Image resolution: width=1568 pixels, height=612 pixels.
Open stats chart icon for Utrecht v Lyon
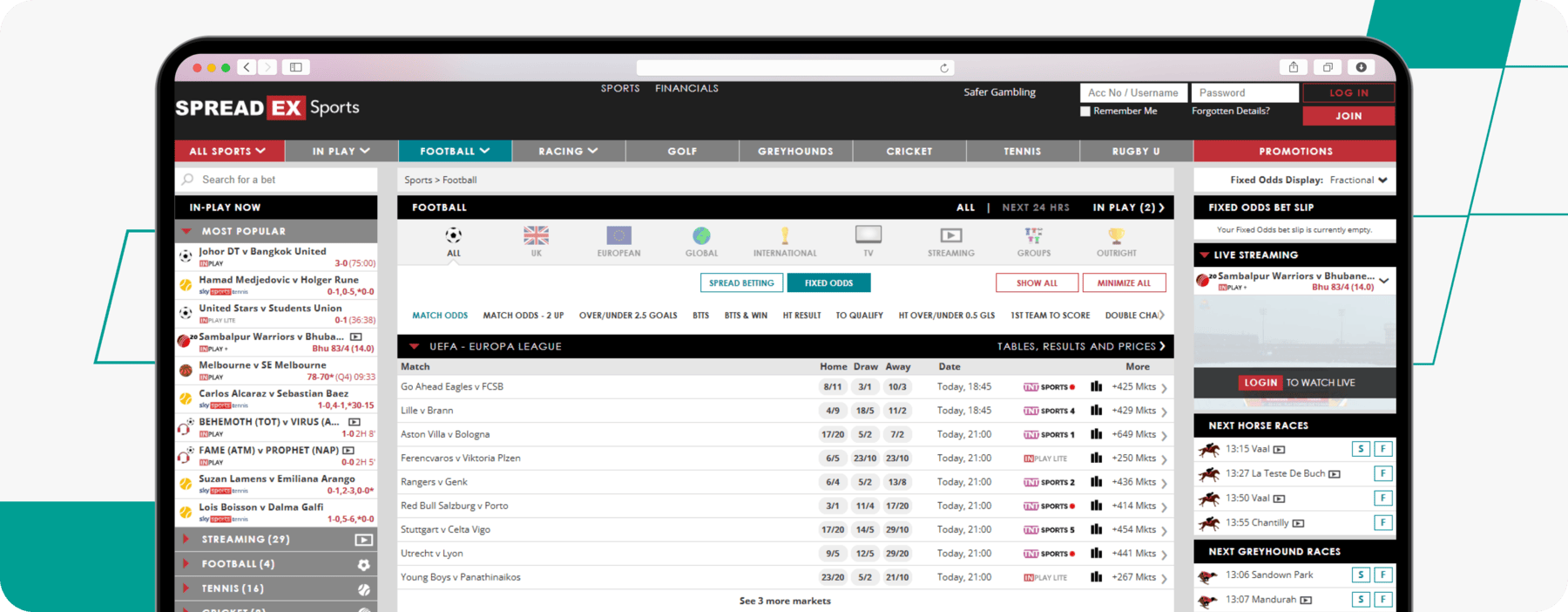point(1096,554)
